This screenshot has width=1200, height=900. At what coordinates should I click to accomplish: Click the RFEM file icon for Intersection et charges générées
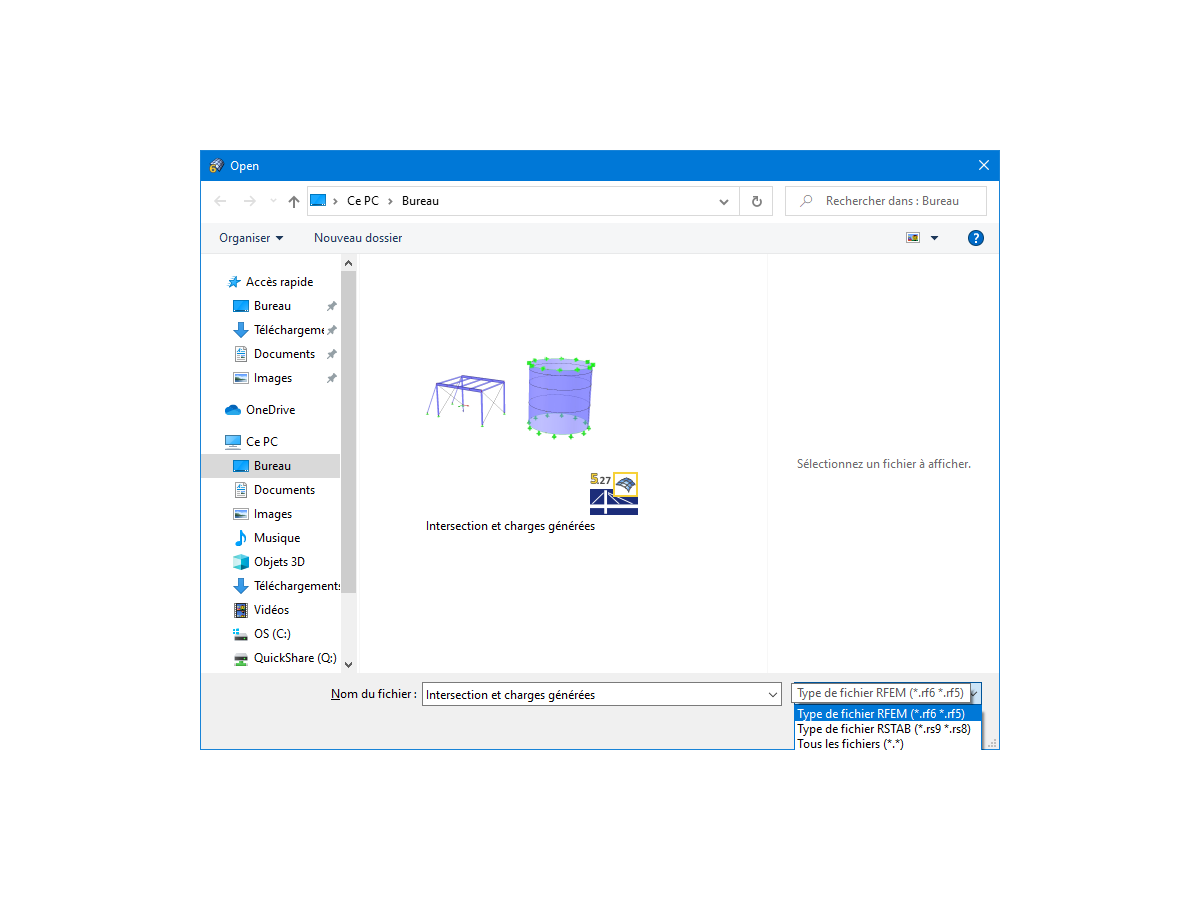coord(613,493)
